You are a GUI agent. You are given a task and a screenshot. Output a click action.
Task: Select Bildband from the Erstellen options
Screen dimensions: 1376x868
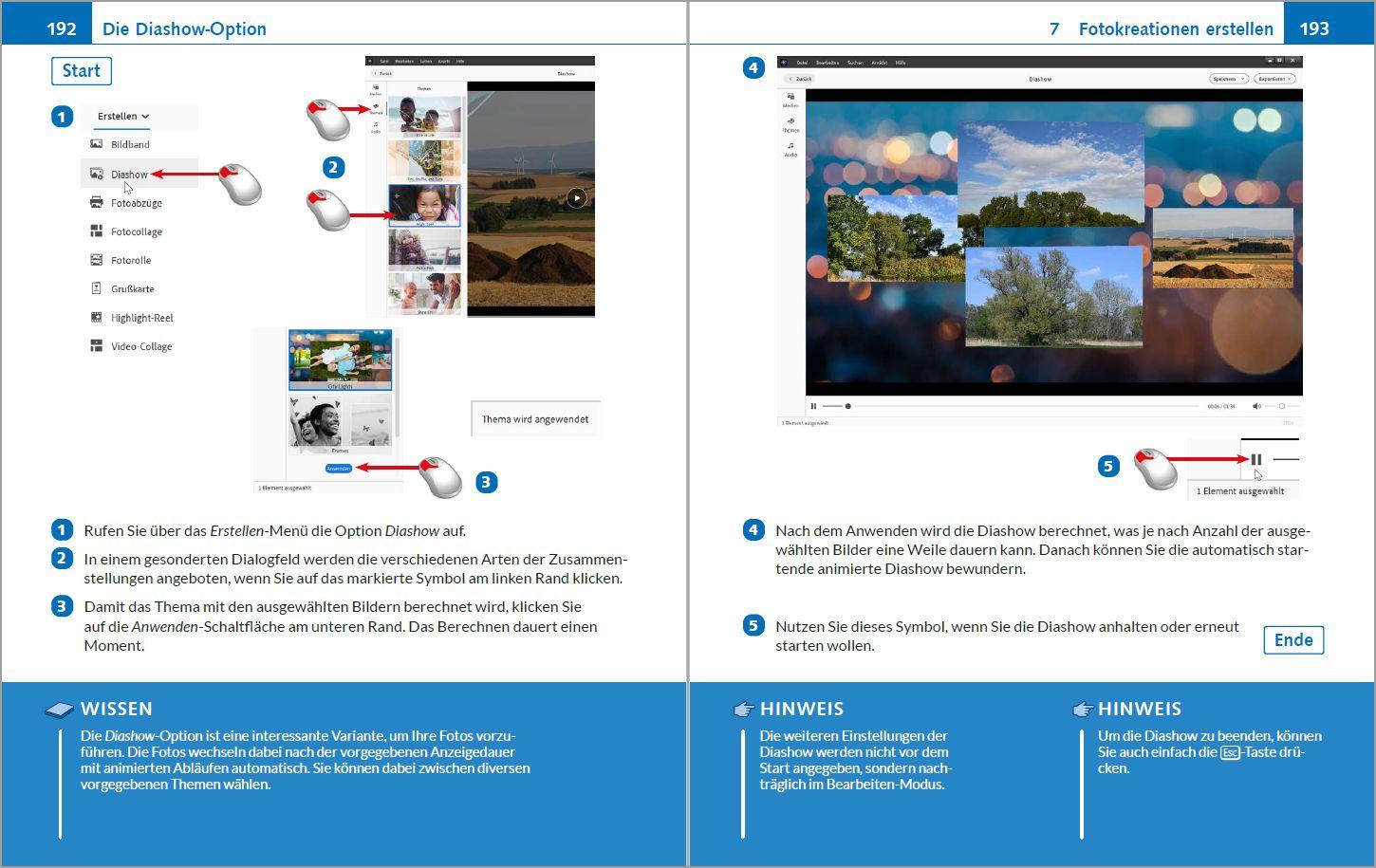click(x=99, y=143)
